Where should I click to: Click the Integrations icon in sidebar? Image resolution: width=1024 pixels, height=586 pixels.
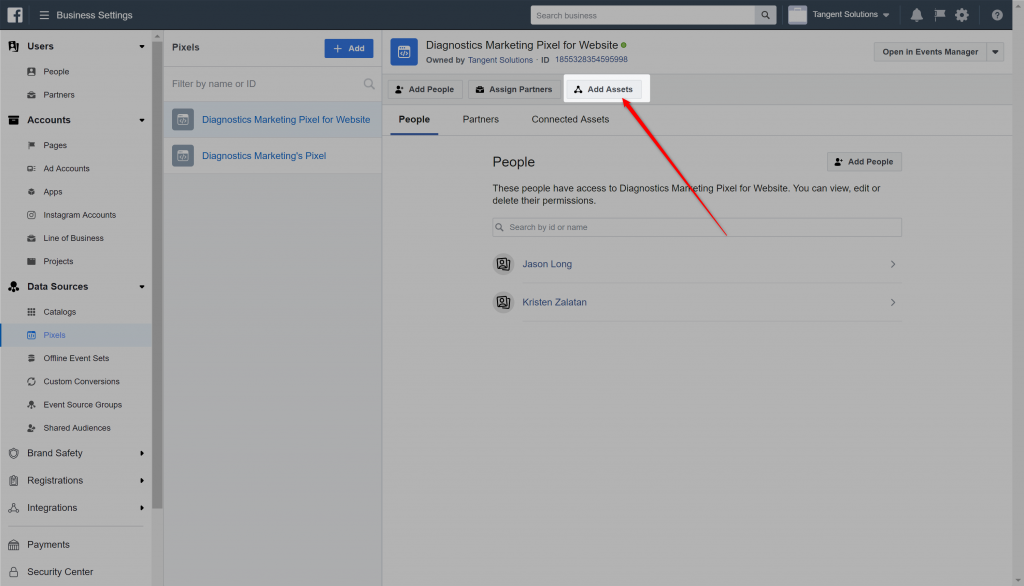14,508
